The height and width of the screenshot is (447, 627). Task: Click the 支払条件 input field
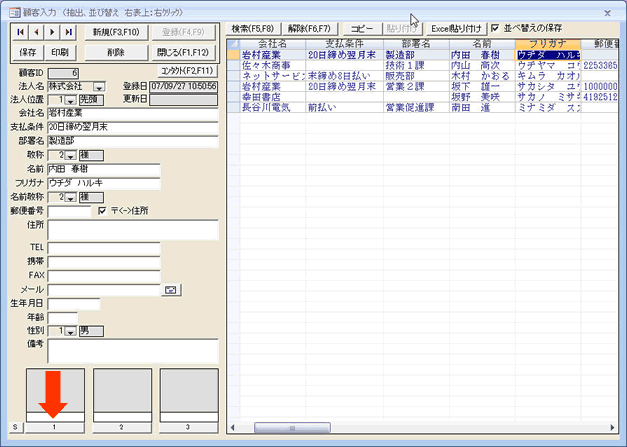[133, 128]
